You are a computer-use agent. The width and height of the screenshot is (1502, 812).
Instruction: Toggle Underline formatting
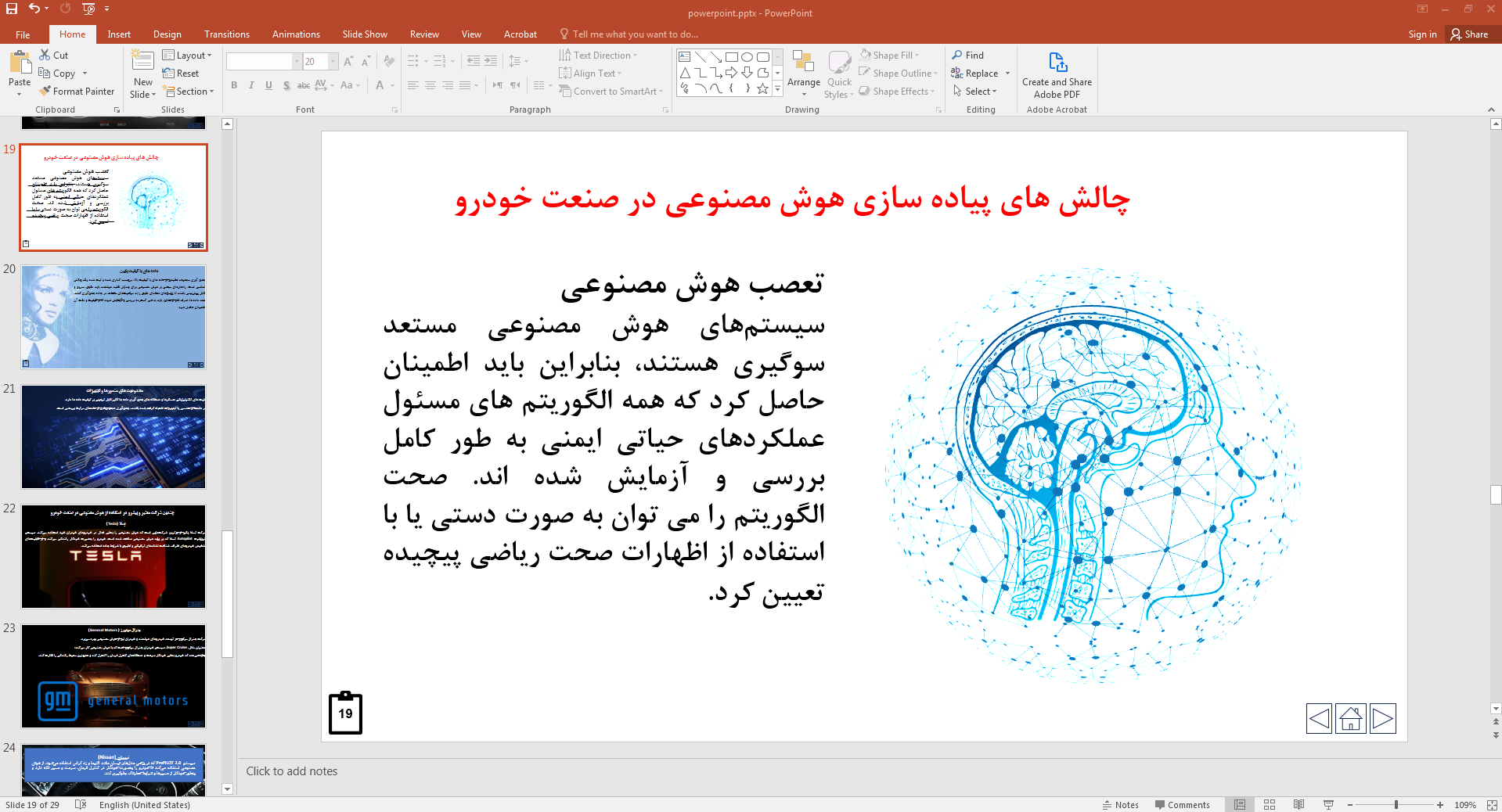268,85
